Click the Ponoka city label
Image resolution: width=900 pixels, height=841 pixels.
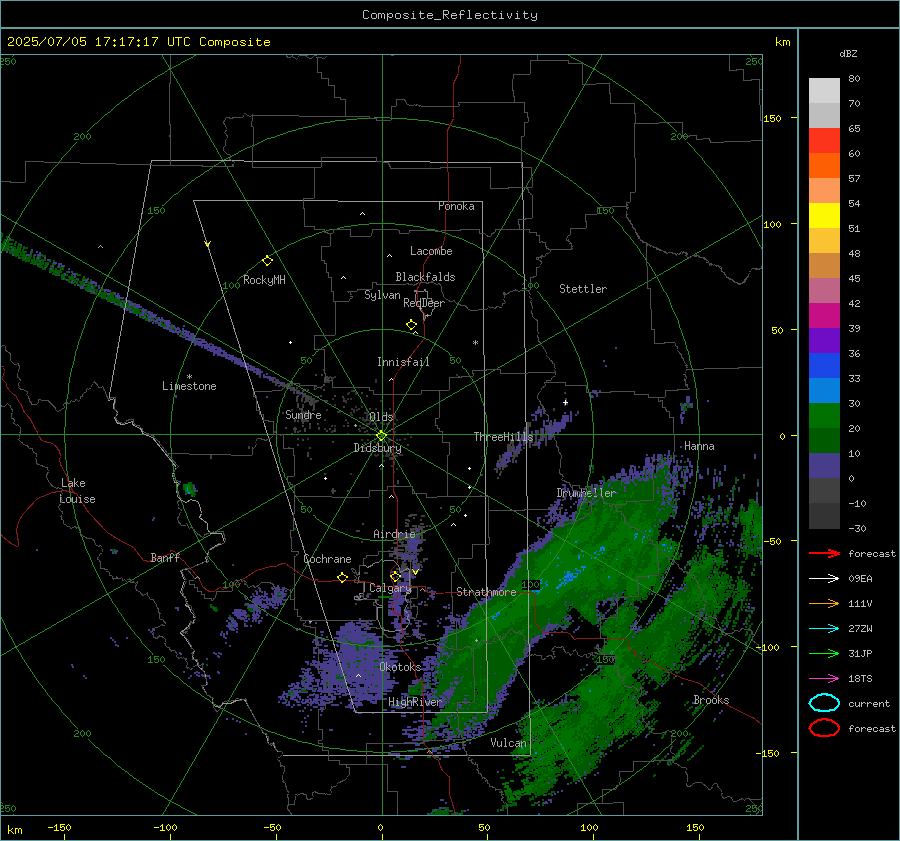(456, 206)
